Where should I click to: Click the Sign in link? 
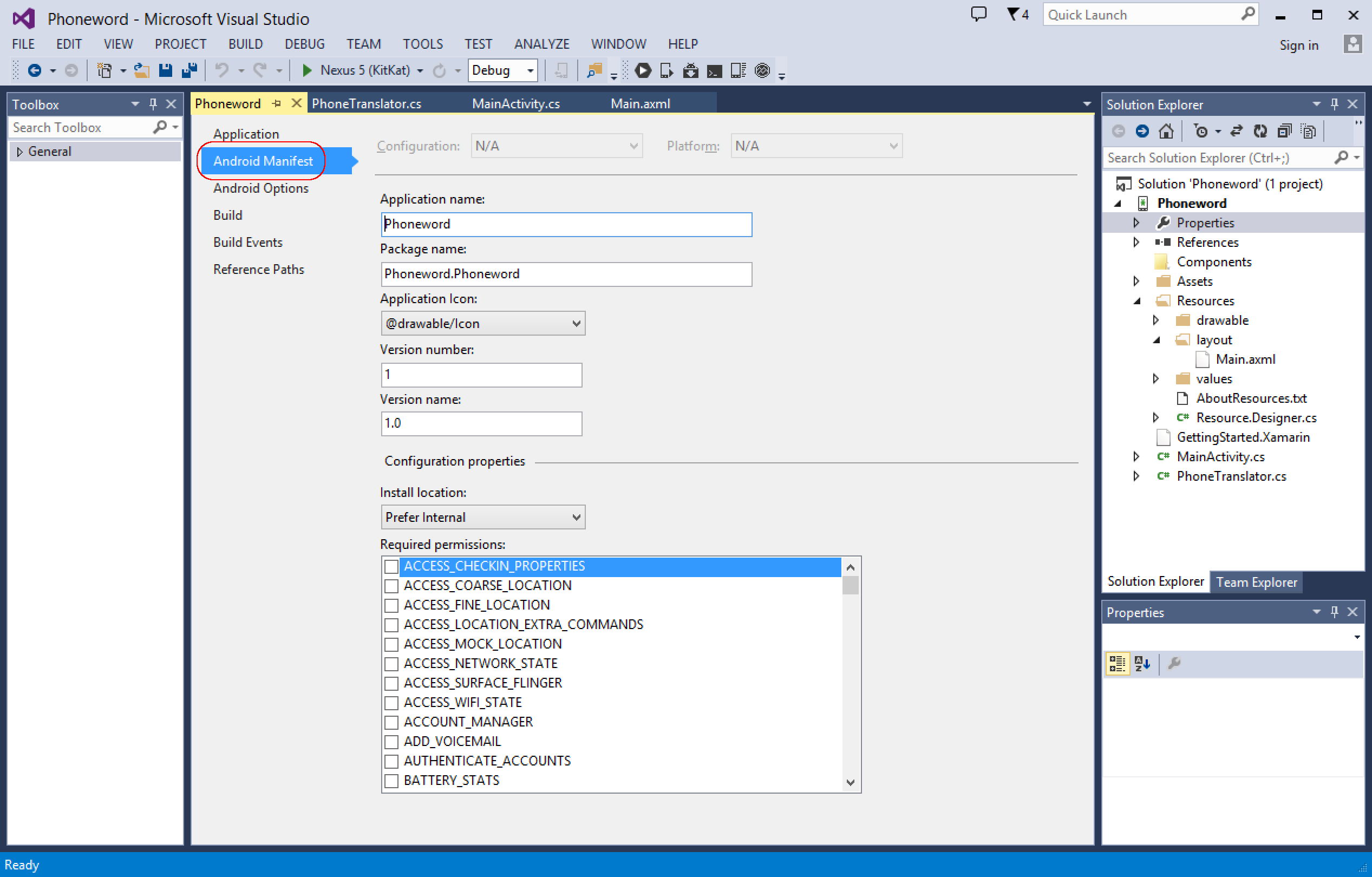pos(1298,45)
